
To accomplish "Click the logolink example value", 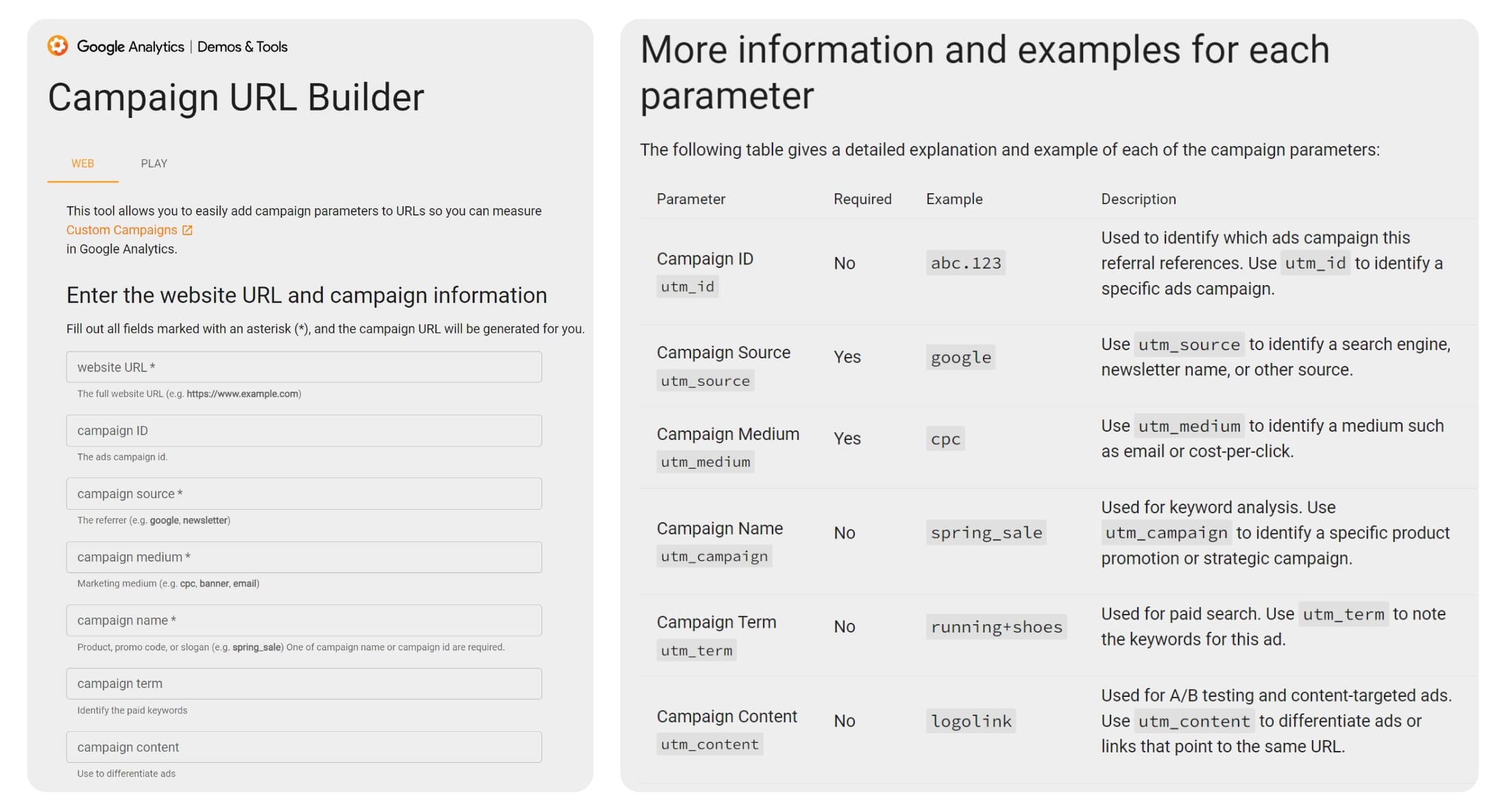I will (971, 721).
